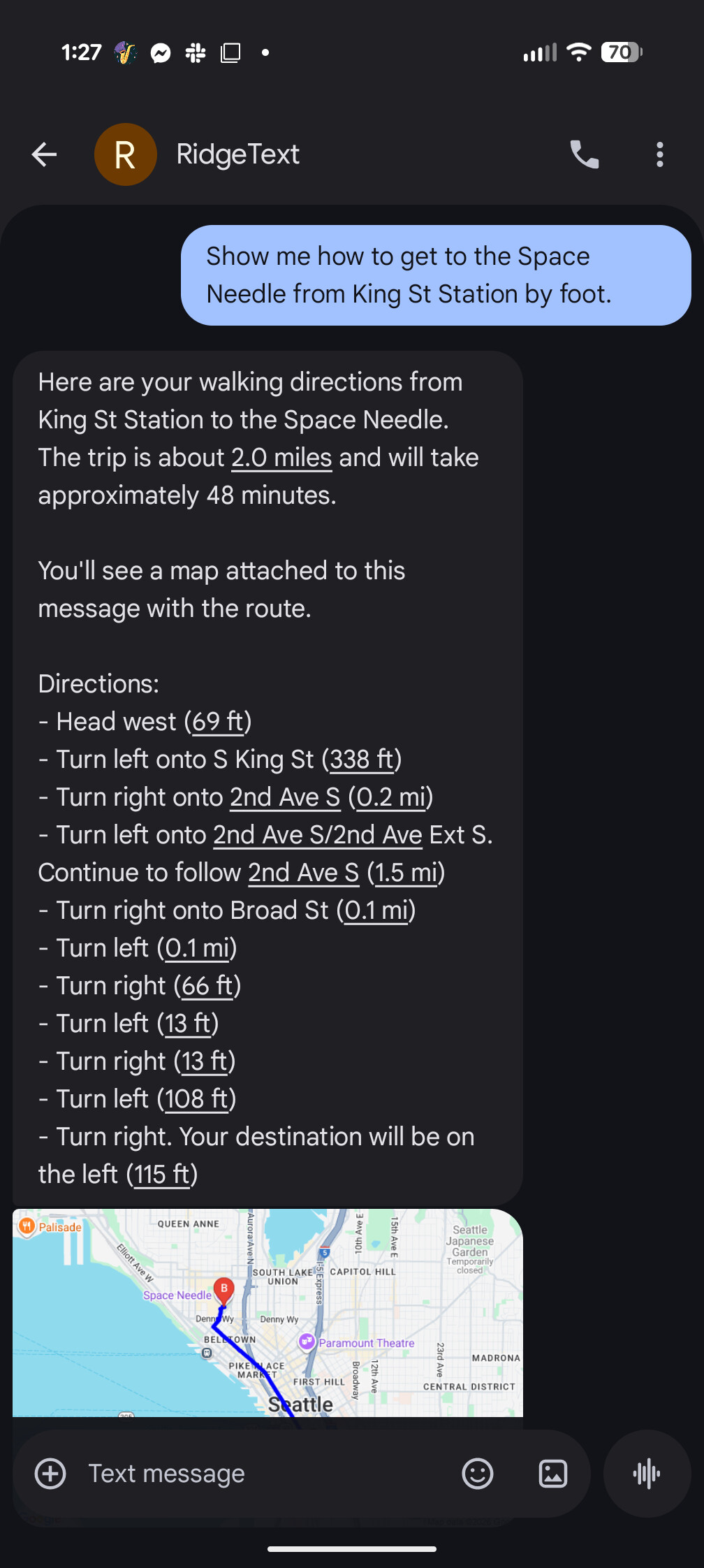Open the emoji picker
704x1568 pixels.
click(x=478, y=1473)
